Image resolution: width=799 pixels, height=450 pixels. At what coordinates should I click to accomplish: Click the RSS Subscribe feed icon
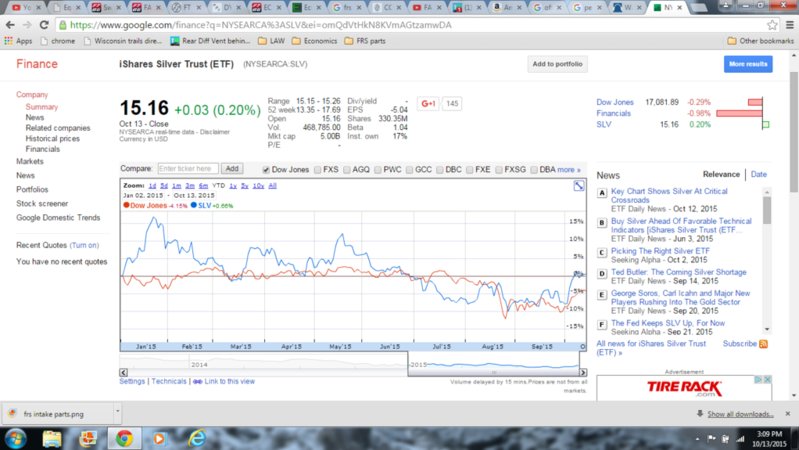(x=763, y=344)
